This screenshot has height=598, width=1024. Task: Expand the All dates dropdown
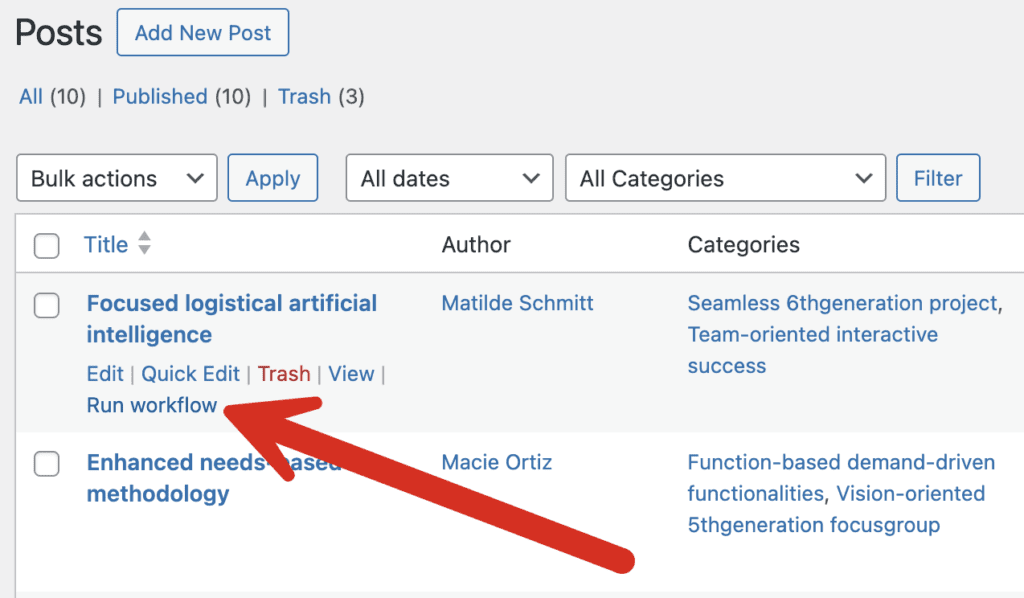[449, 179]
